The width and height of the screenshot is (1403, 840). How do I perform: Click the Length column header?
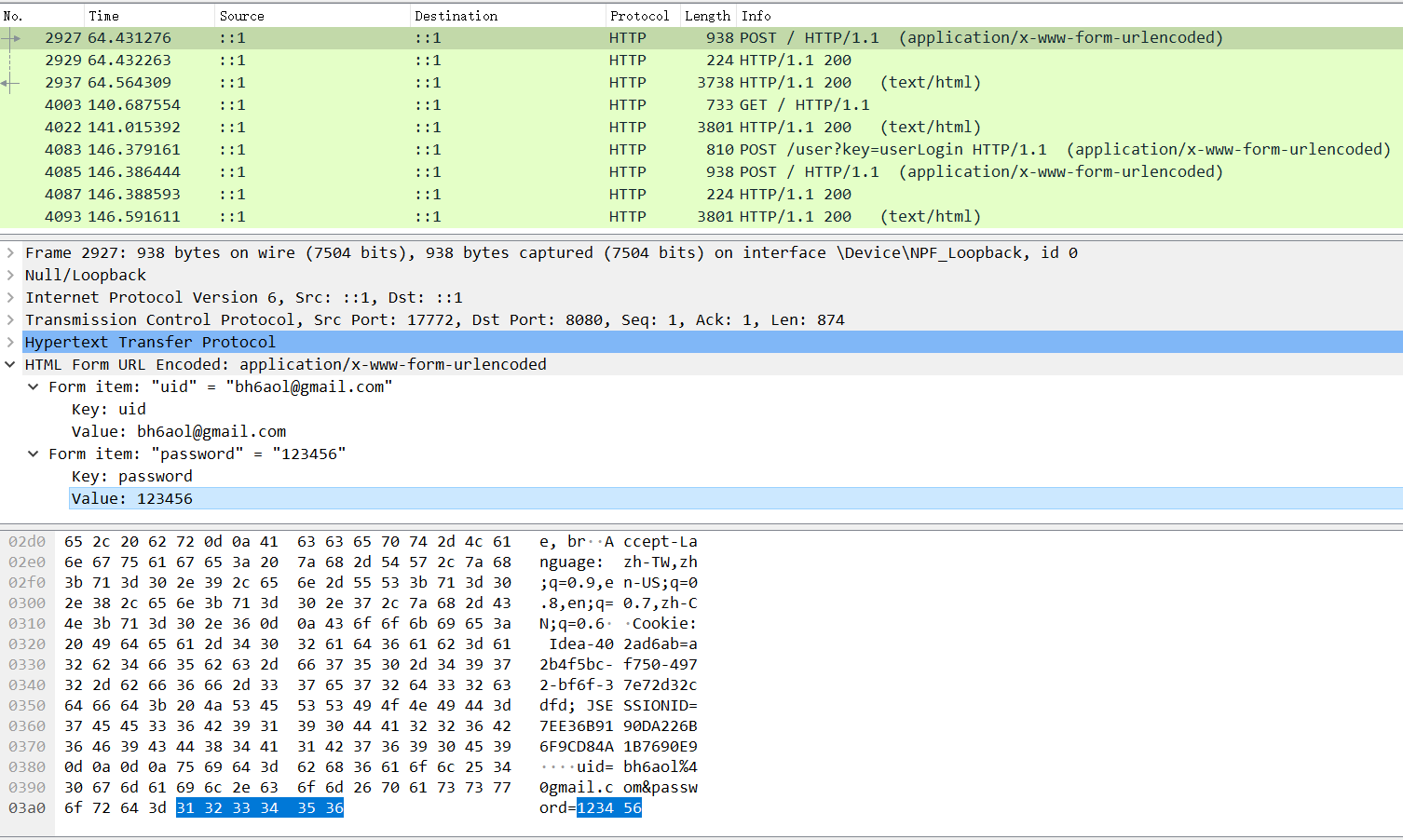click(x=707, y=16)
